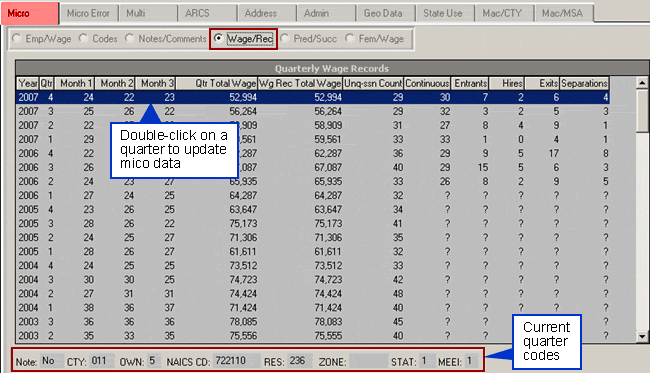Select the Emp/Wage radio button
The width and height of the screenshot is (650, 373).
pos(41,39)
